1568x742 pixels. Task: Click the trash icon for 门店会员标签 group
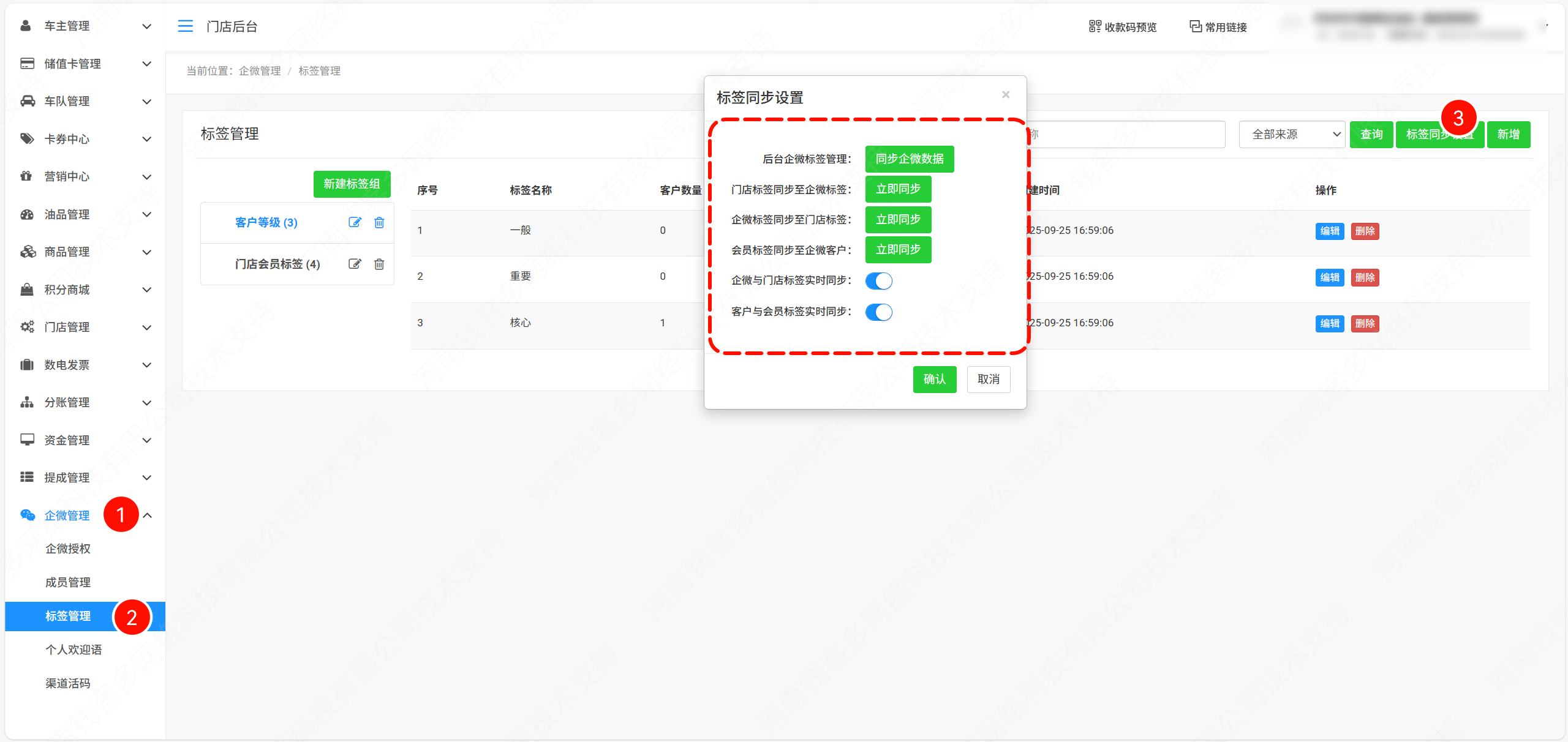pos(379,264)
